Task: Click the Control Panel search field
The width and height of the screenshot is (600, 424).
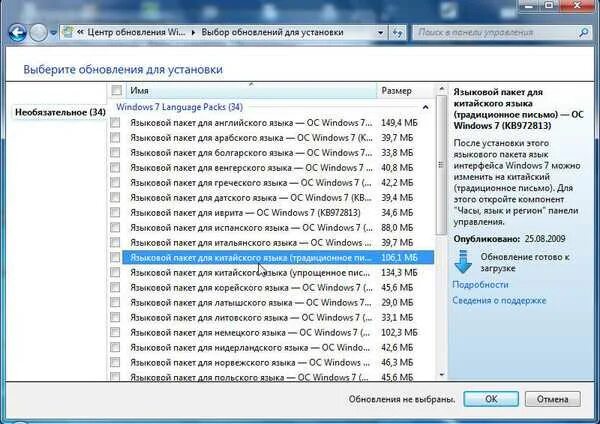Action: (497, 33)
